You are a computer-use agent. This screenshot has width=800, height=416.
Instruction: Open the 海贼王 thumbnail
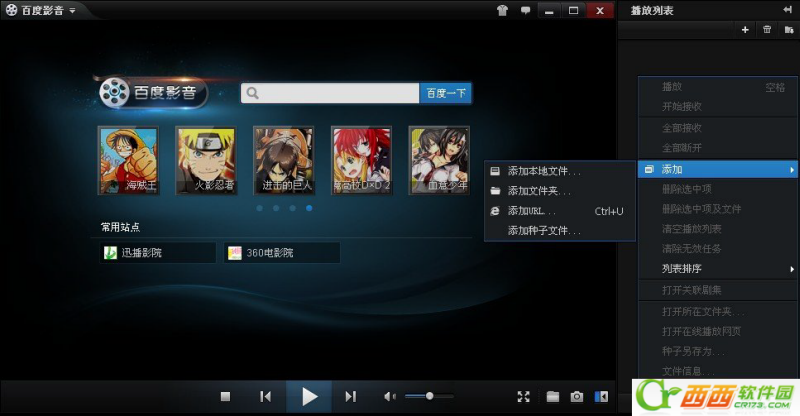128,160
